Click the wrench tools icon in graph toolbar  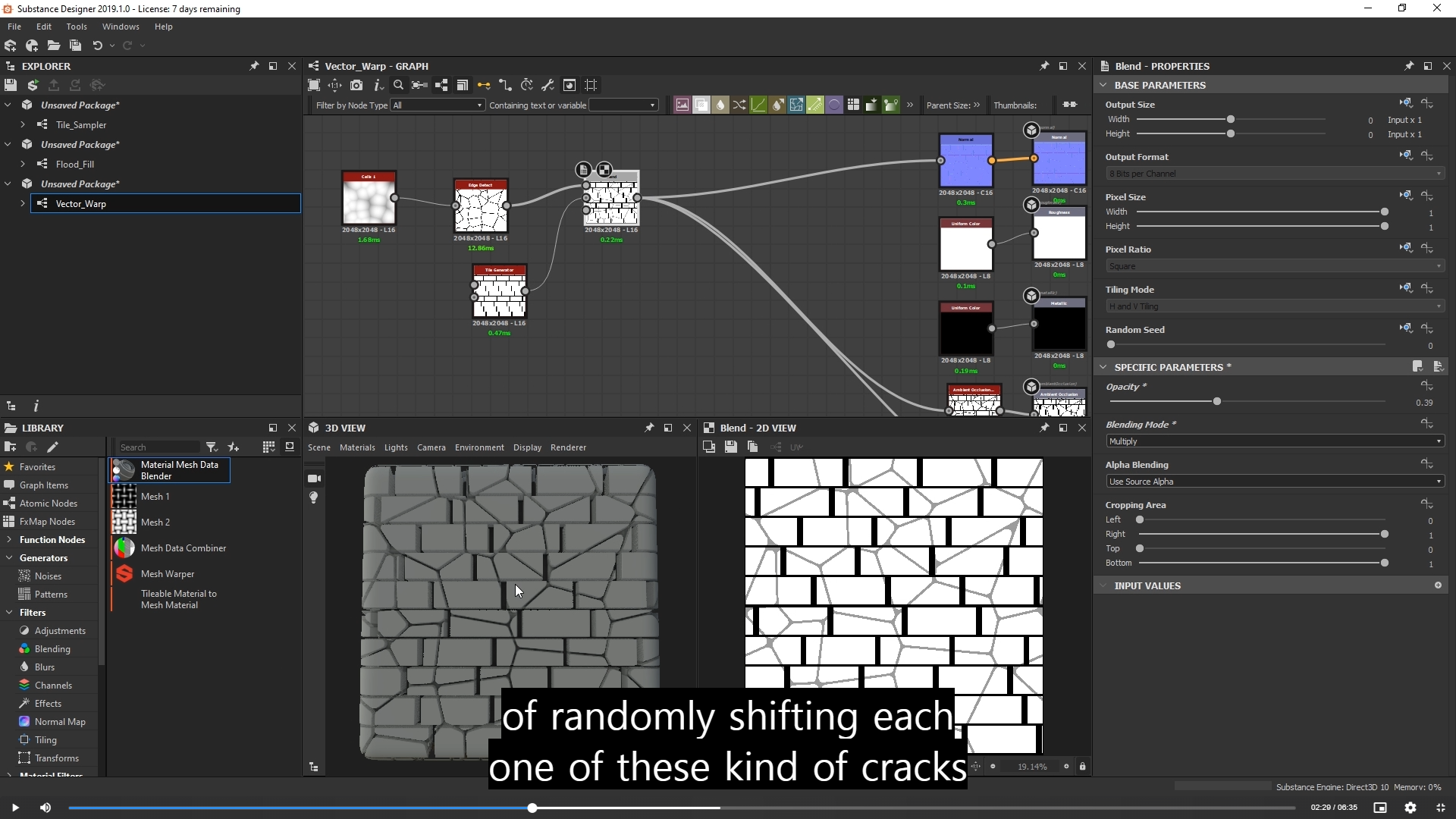[x=548, y=85]
